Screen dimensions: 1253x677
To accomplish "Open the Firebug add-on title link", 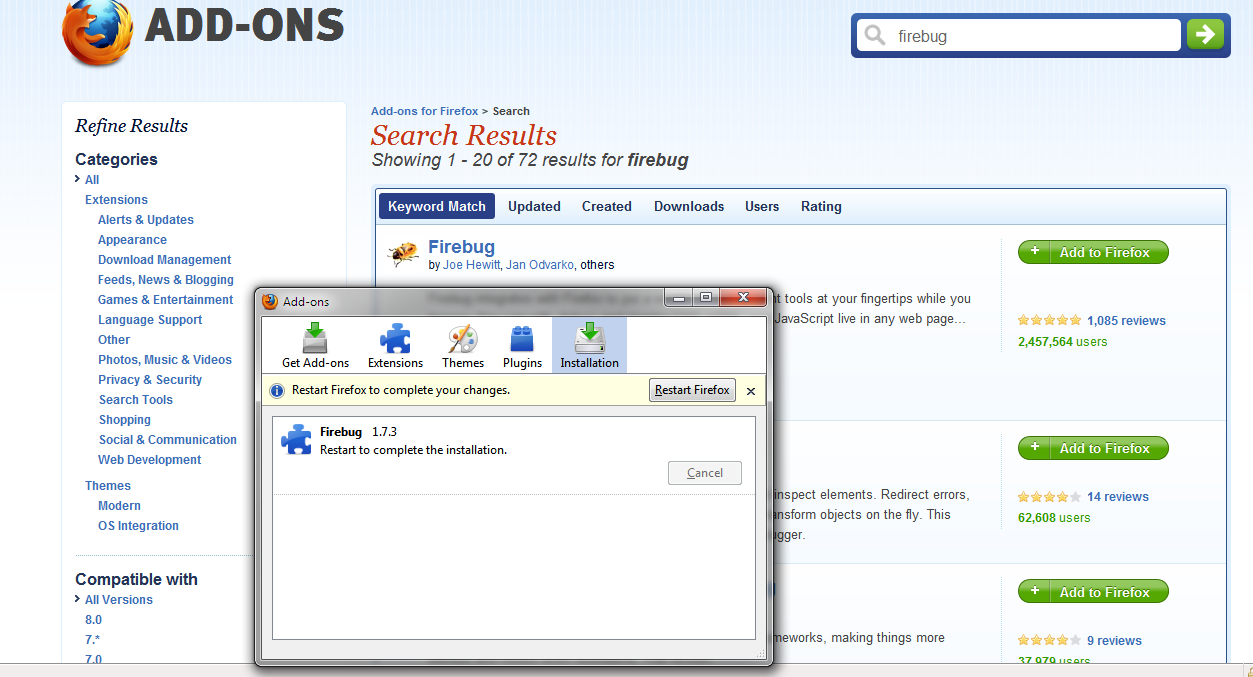I will coord(461,246).
